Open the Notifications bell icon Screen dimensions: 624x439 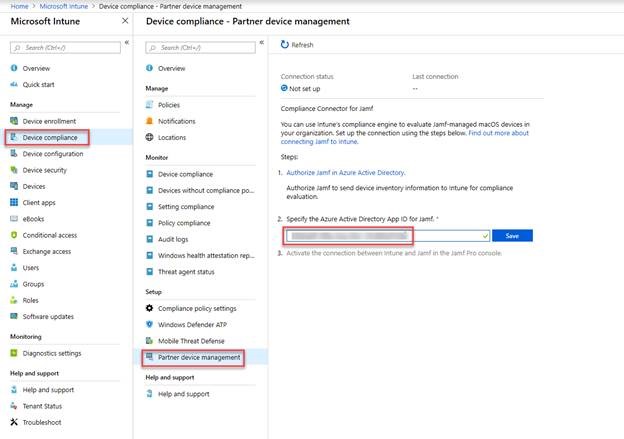149,121
